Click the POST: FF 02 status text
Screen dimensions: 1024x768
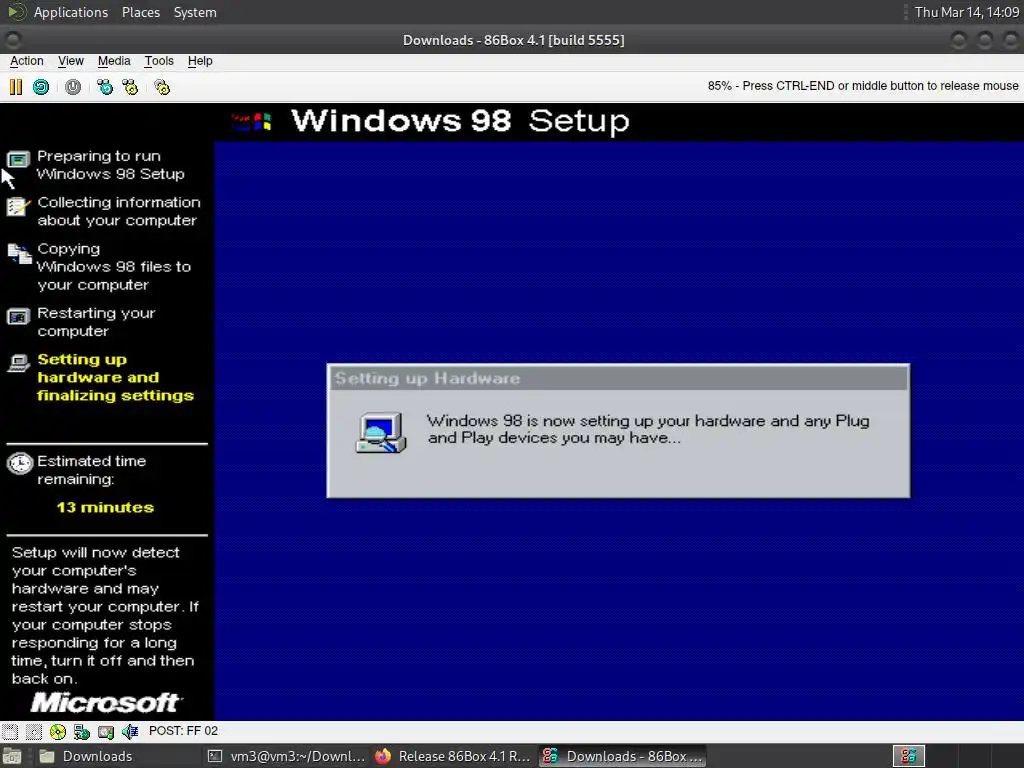[184, 731]
